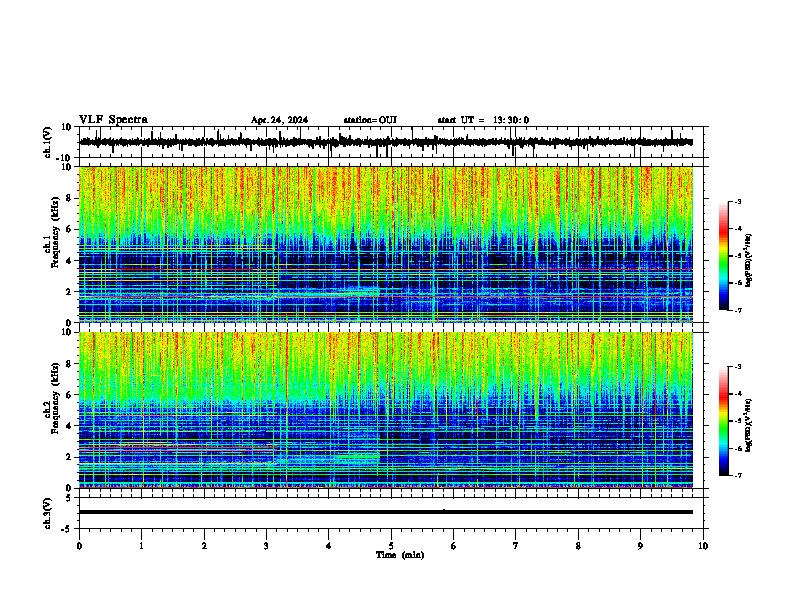
Task: Click time axis tick label "3"
Action: [266, 546]
